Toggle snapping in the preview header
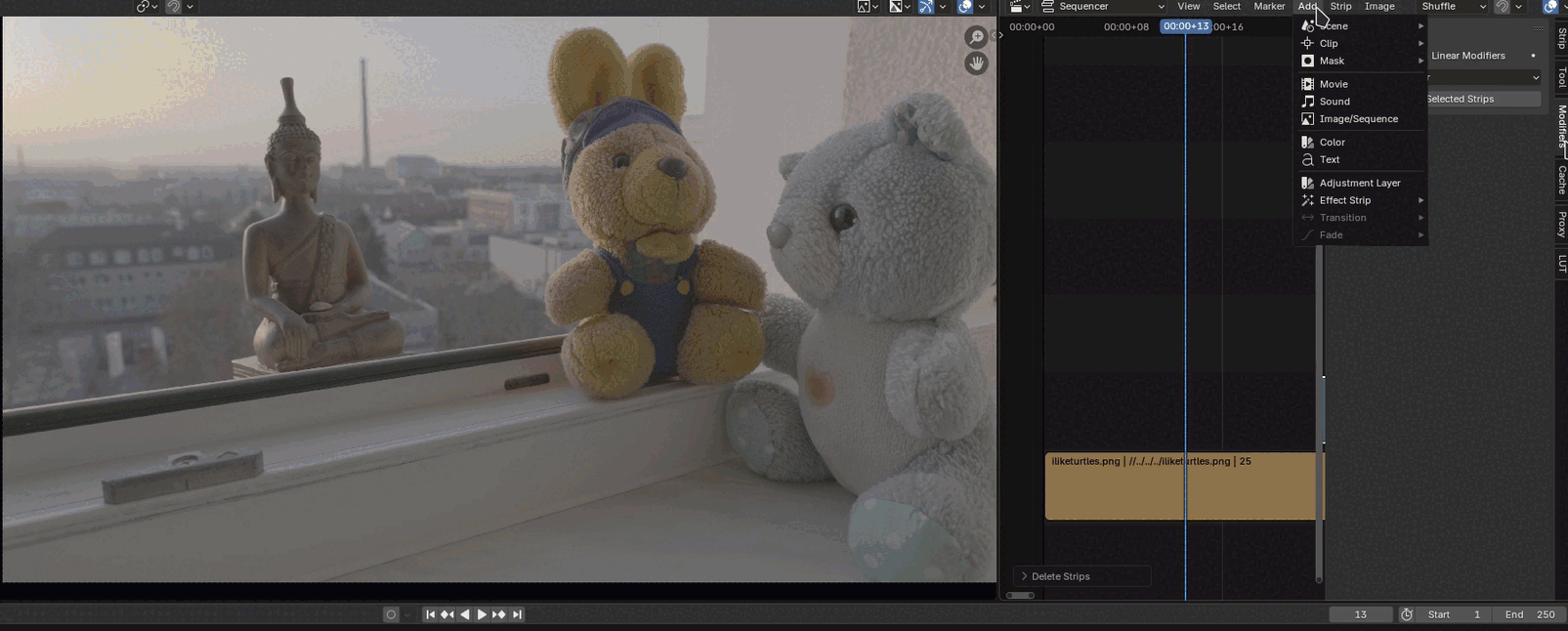Screen dimensions: 1568x631 coord(173,7)
